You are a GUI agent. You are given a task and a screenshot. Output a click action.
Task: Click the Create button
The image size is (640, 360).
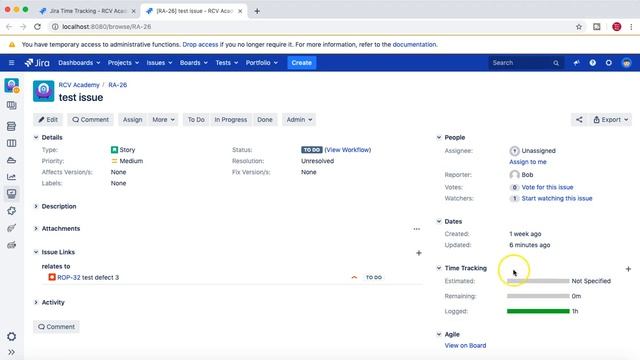(302, 62)
